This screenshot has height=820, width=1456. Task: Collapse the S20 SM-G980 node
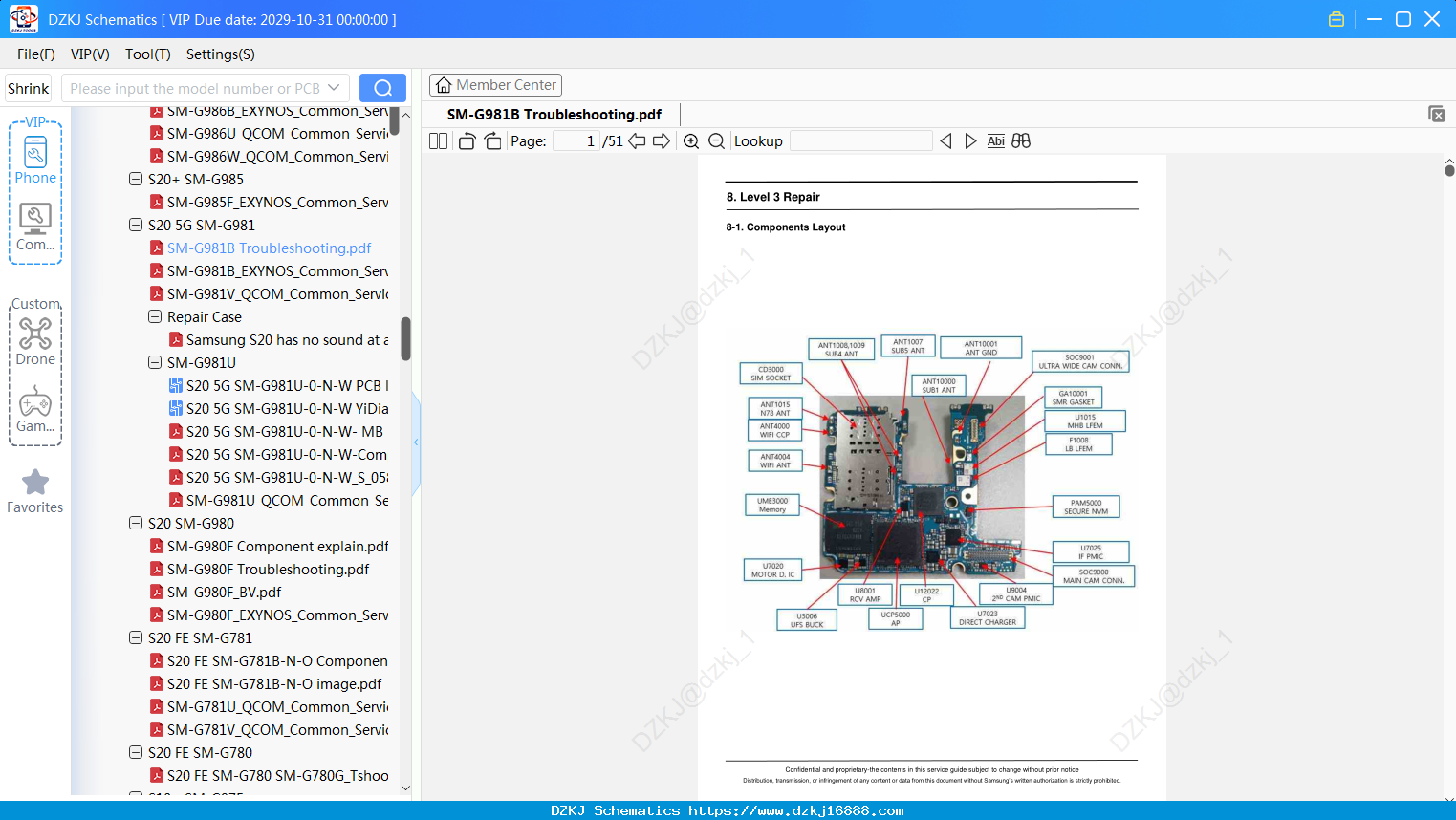point(136,523)
